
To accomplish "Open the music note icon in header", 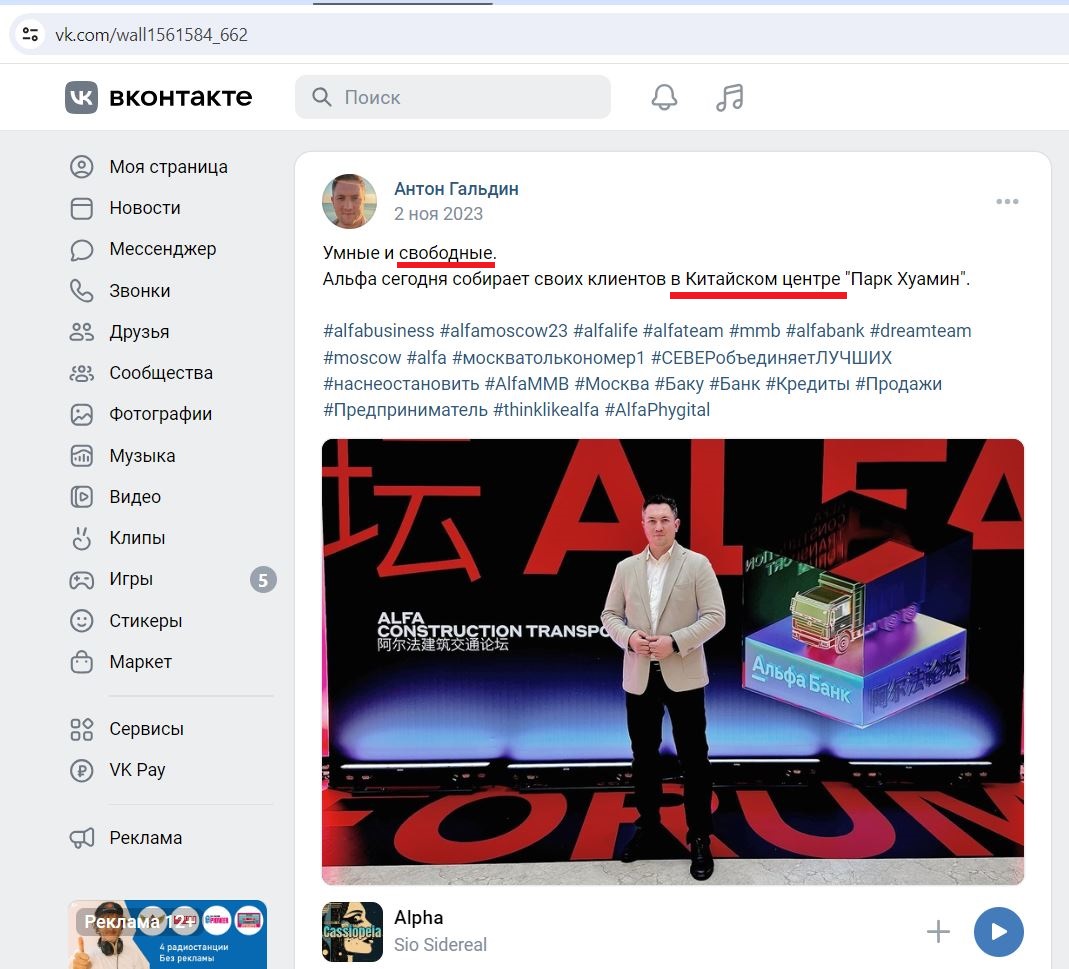I will (729, 98).
